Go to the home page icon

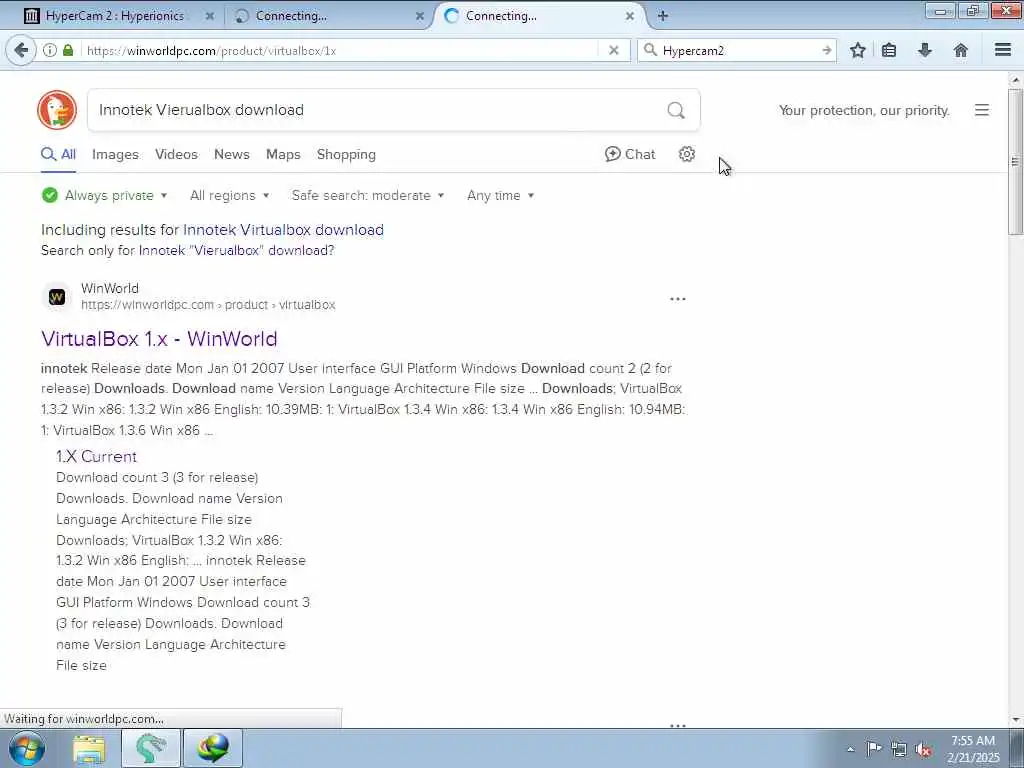(960, 50)
